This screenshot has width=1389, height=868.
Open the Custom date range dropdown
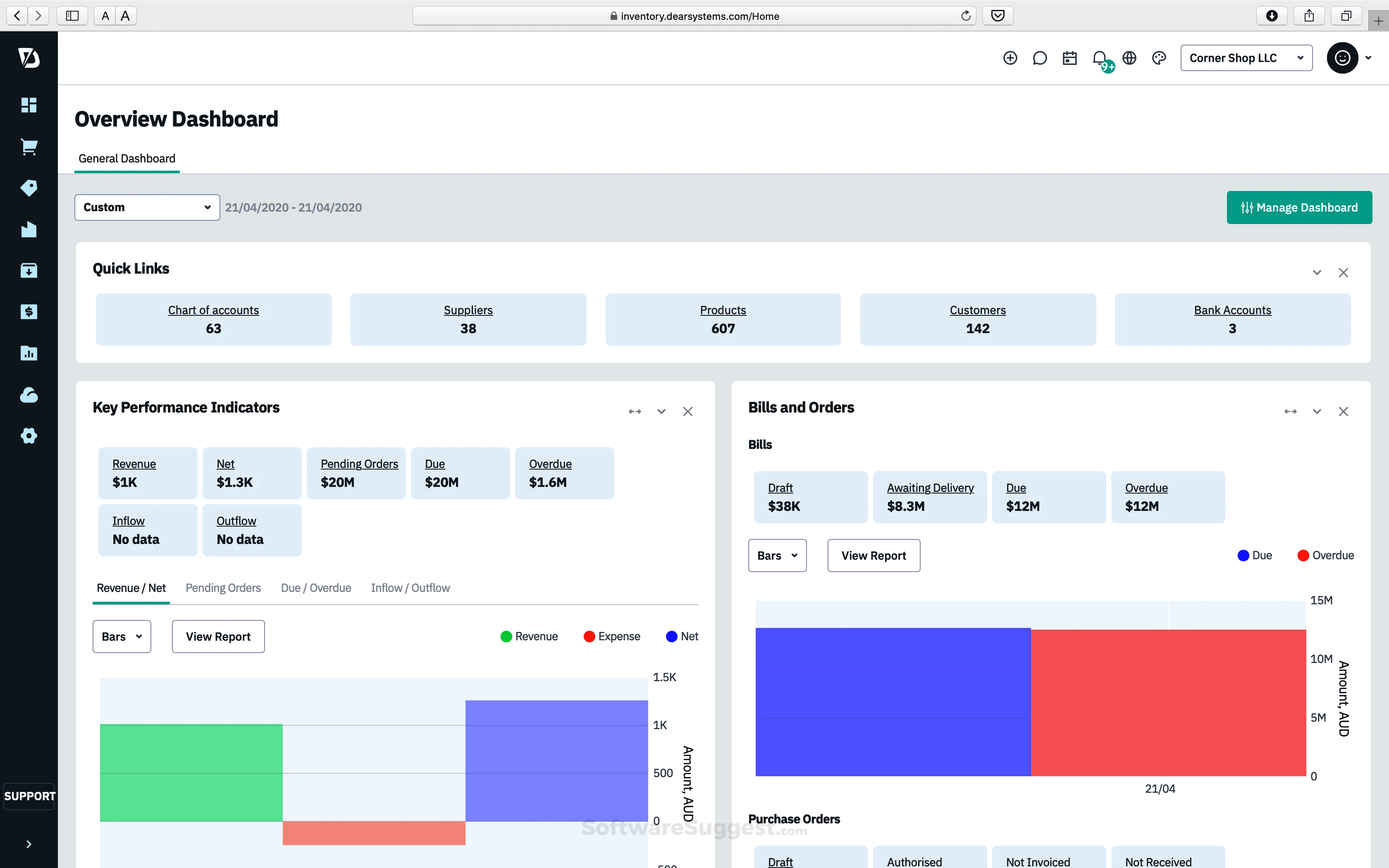[x=147, y=207]
